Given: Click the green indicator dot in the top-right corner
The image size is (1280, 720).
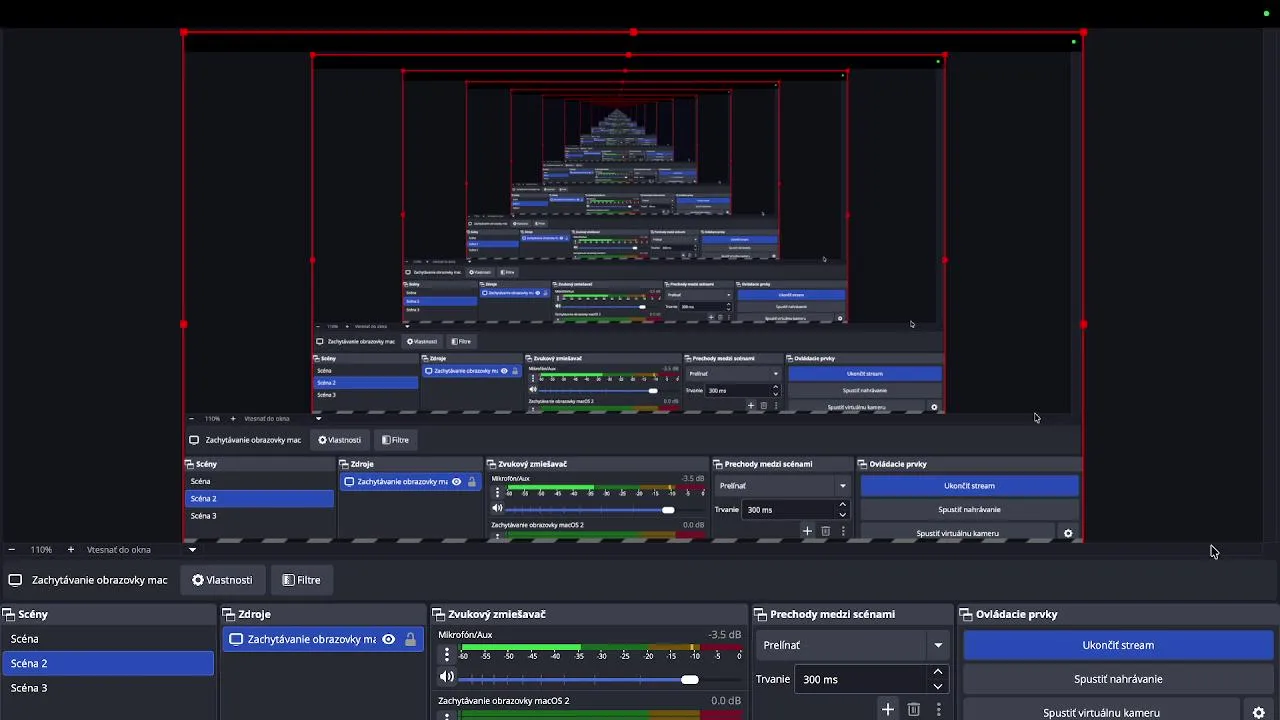Looking at the screenshot, I should (x=1266, y=13).
